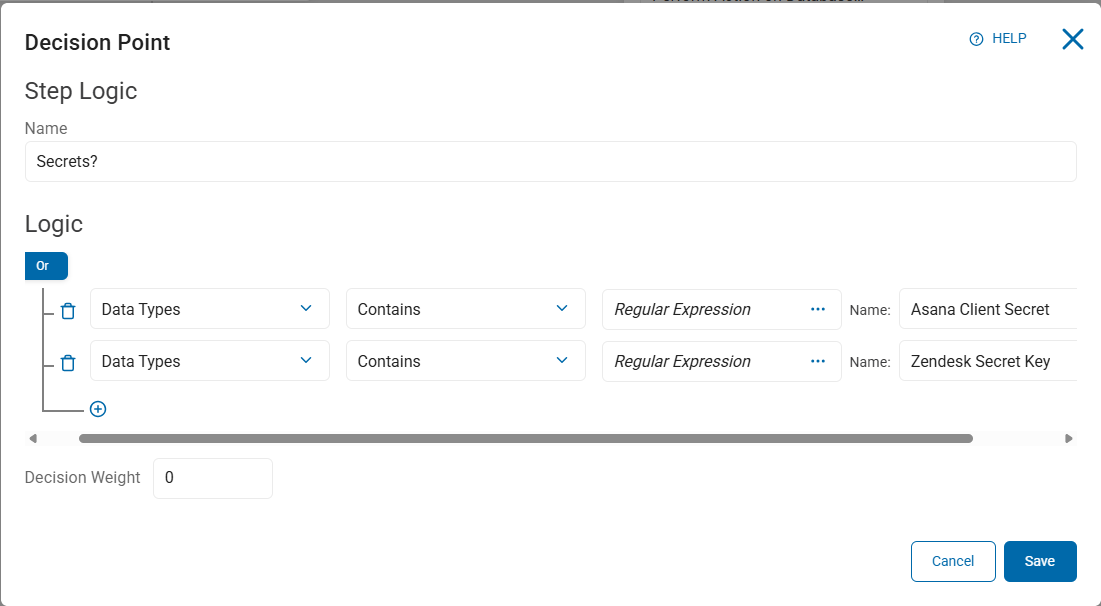The height and width of the screenshot is (606, 1101).
Task: Click the Name field containing Secrets?
Action: click(550, 161)
